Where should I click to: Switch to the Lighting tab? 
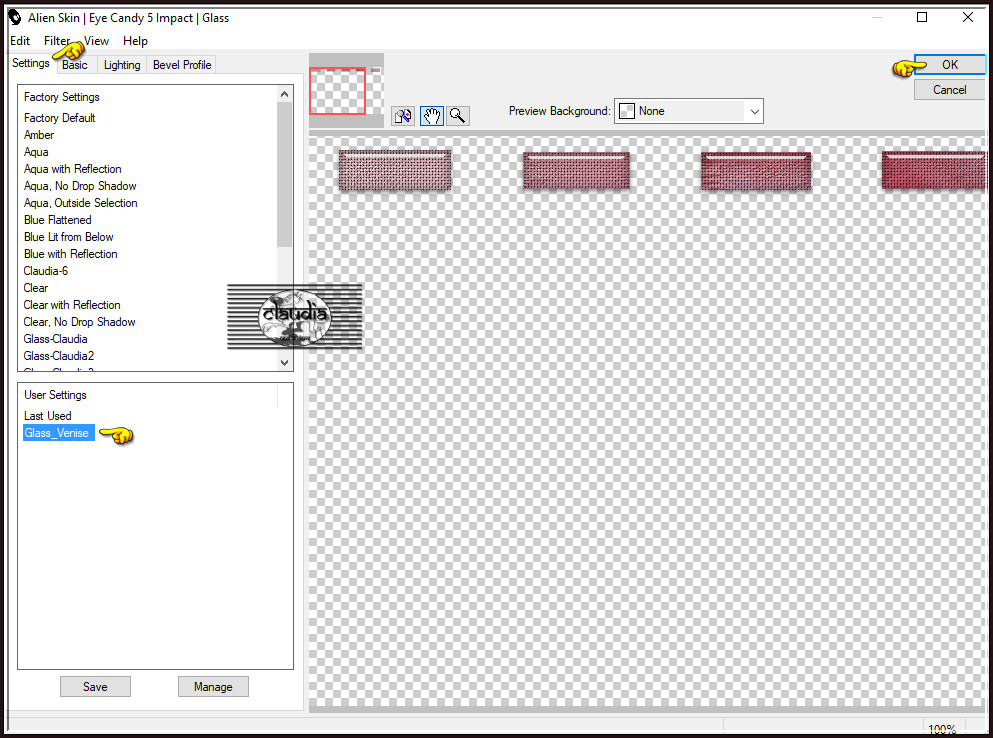(122, 65)
